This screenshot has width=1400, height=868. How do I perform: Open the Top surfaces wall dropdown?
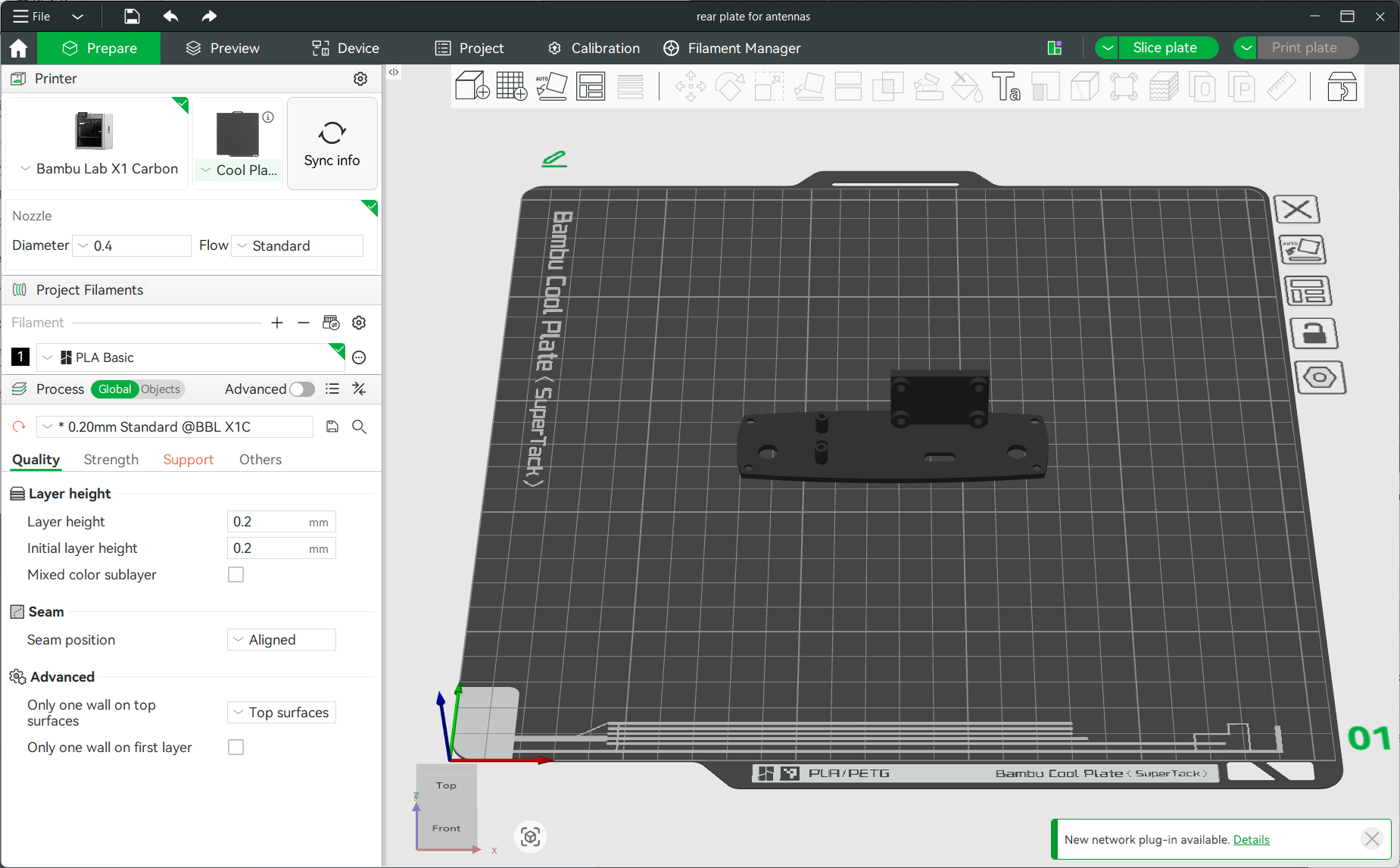tap(282, 713)
